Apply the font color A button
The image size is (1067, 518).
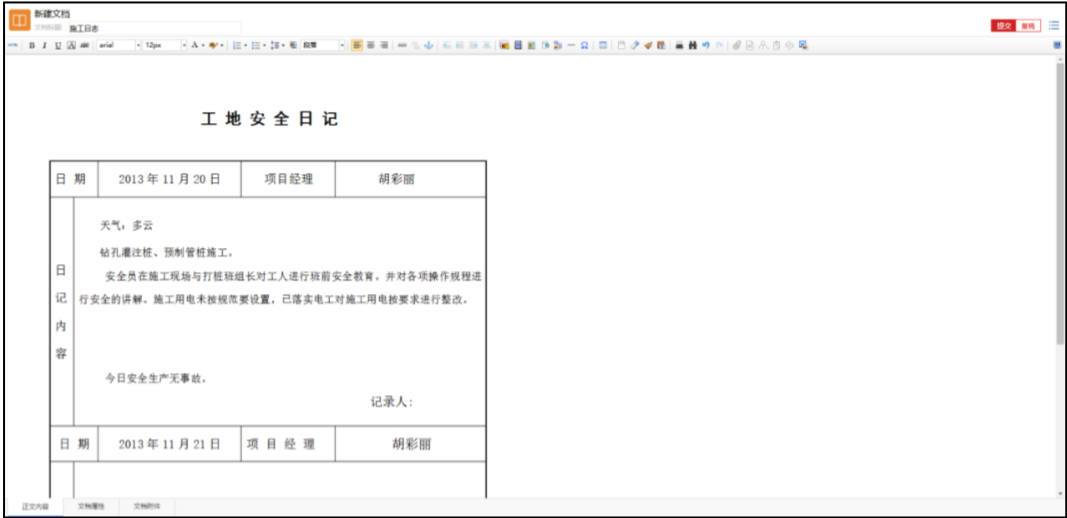point(194,46)
